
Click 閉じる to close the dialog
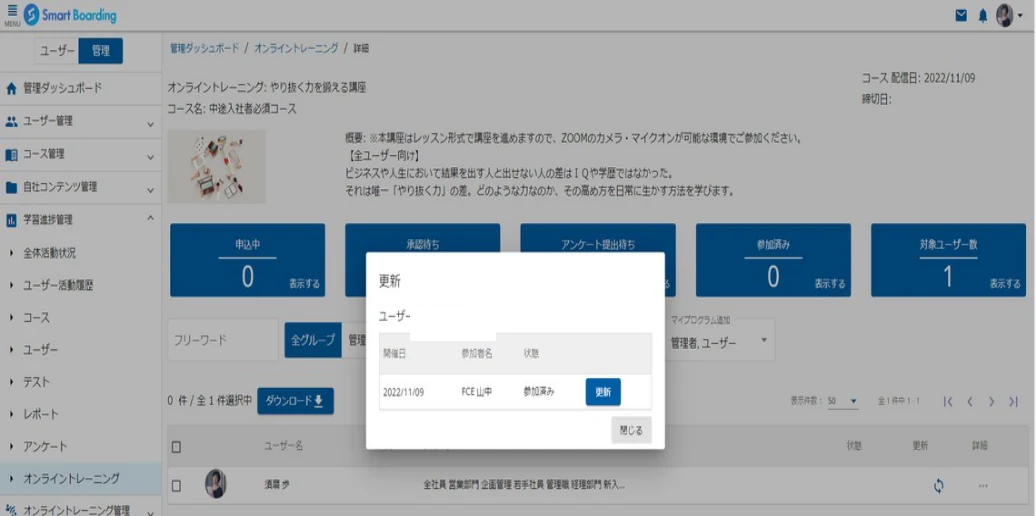(632, 429)
